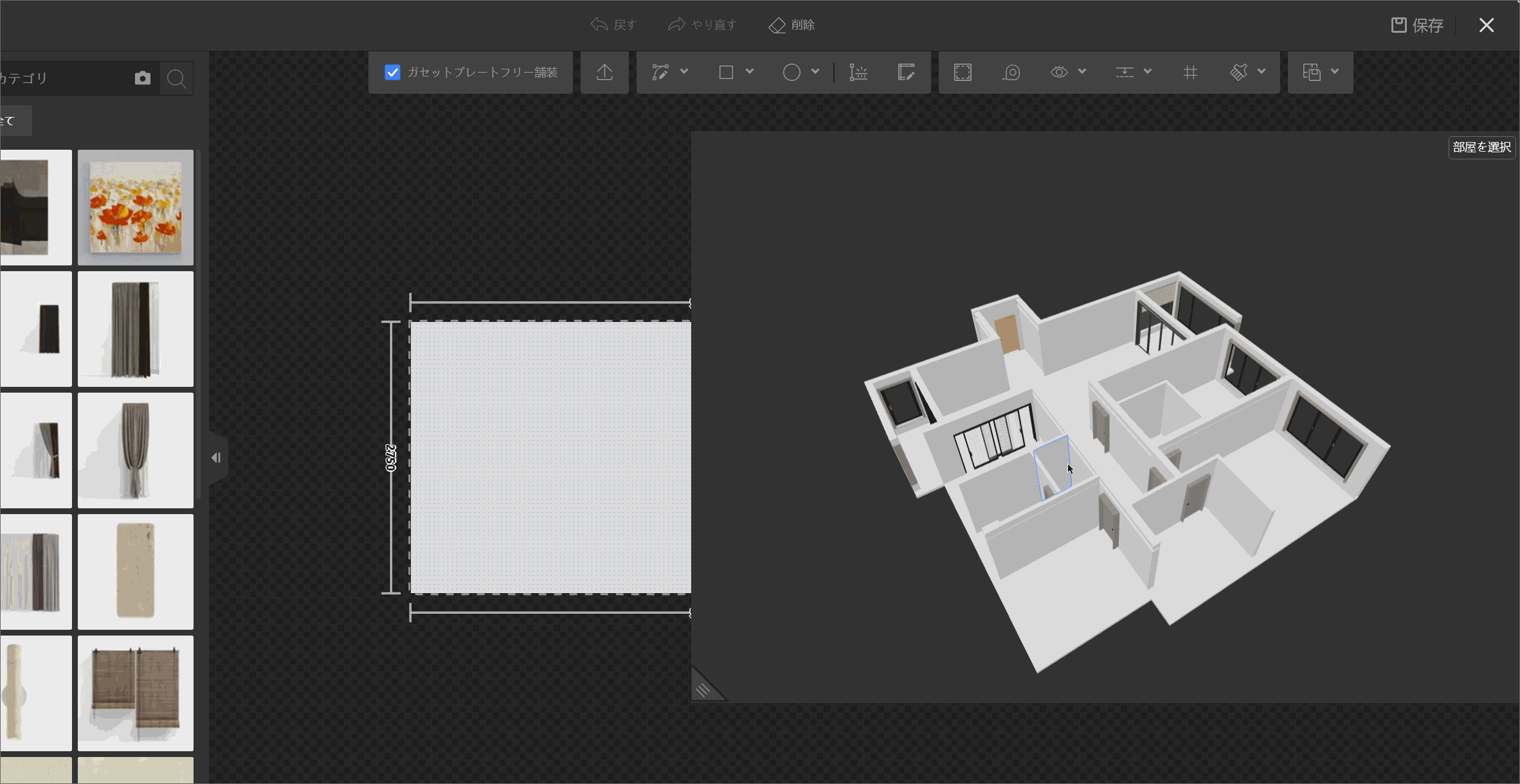Click the 保存 save button
The width and height of the screenshot is (1520, 784).
click(x=1417, y=25)
